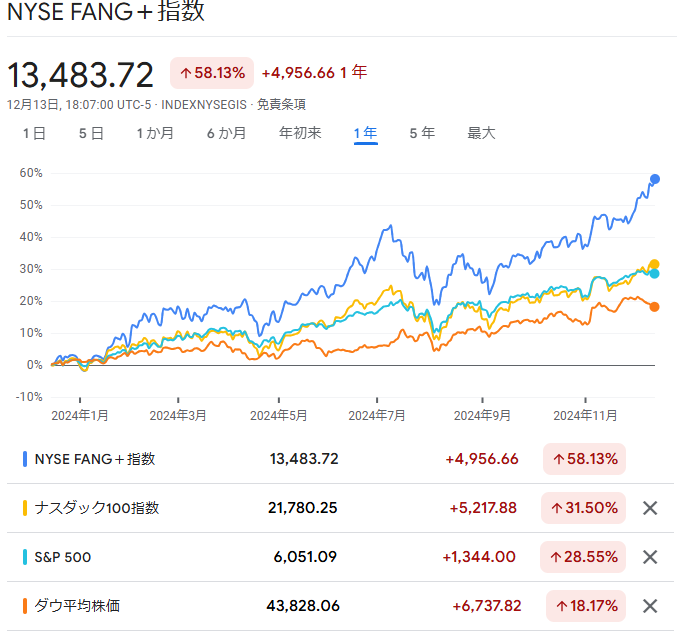The width and height of the screenshot is (677, 635).
Task: Click the 50% y-axis label
Action: tap(31, 205)
